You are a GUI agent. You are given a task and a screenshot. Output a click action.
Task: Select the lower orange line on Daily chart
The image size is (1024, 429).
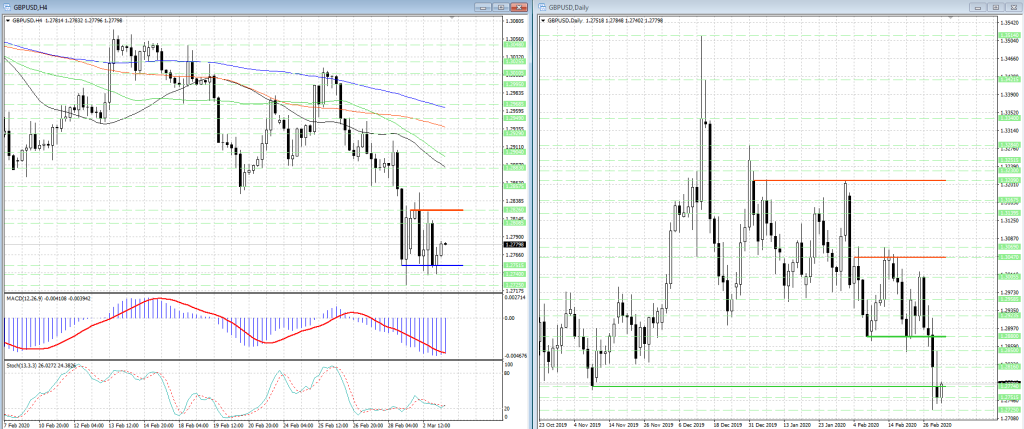900,257
